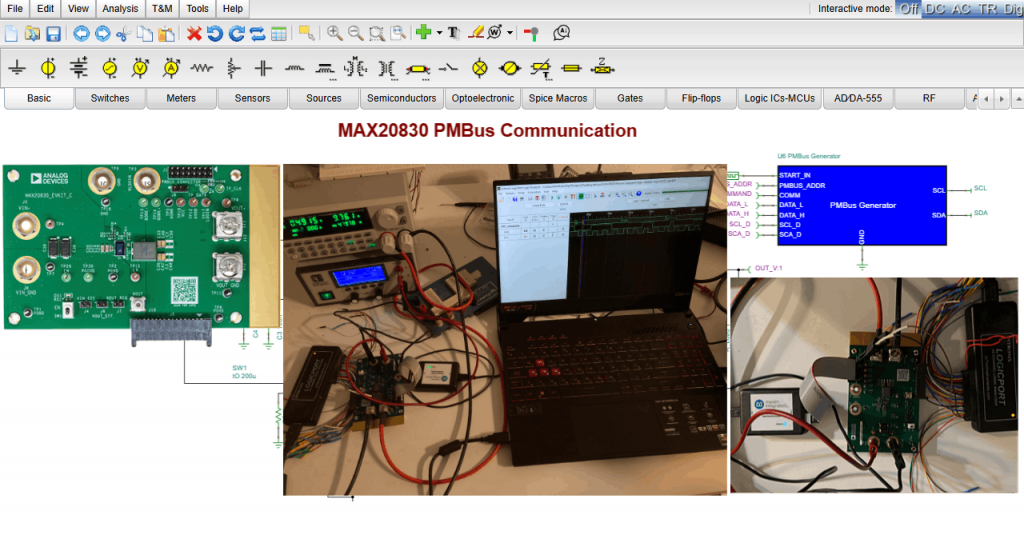Pick the capacitor component icon
The image size is (1024, 559).
263,68
